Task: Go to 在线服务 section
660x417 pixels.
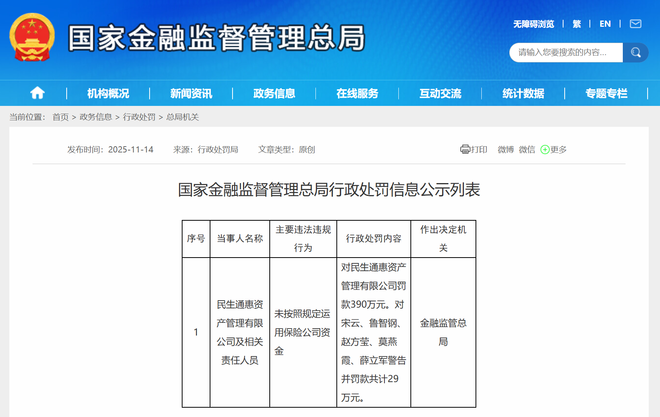Action: click(357, 93)
